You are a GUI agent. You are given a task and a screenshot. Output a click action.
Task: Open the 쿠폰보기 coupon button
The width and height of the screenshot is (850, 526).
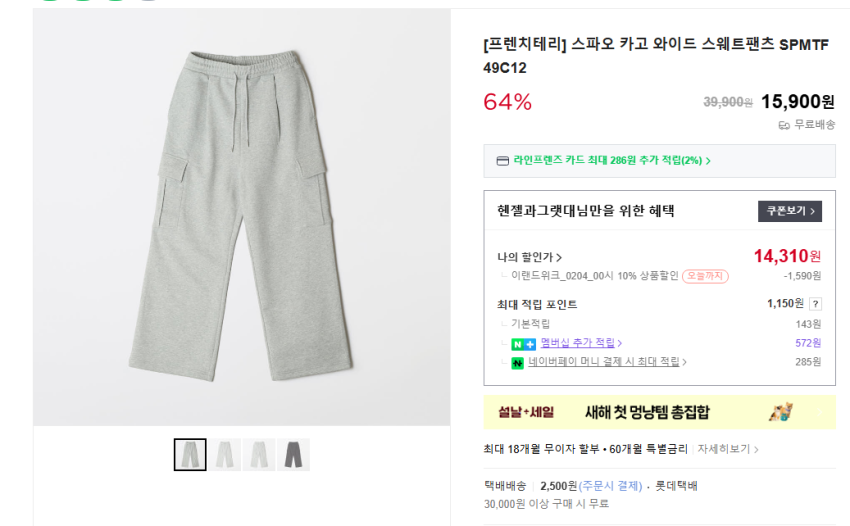pos(790,211)
